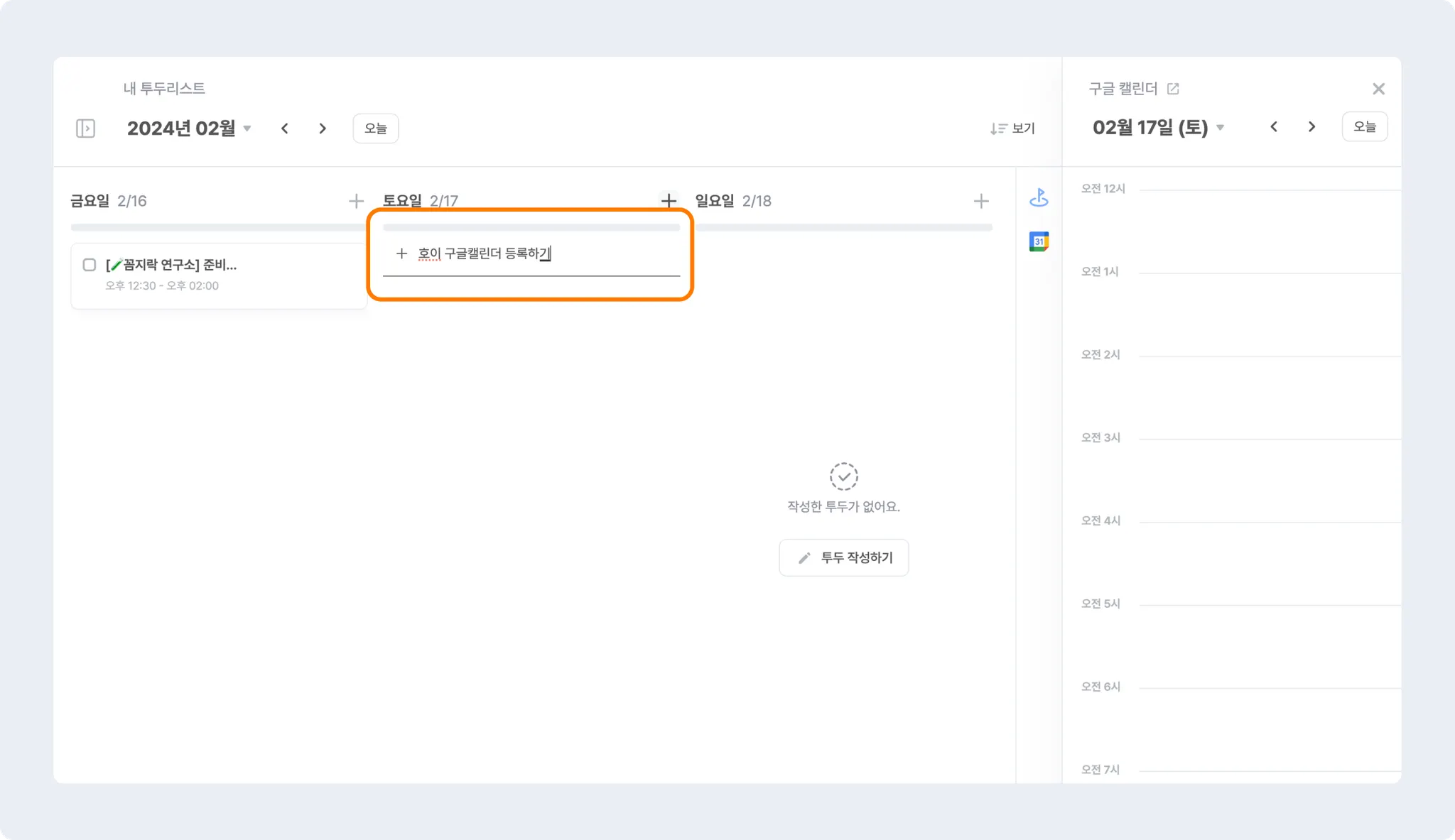Click the Saturday todo text input field
This screenshot has width=1455, height=840.
coord(540,254)
